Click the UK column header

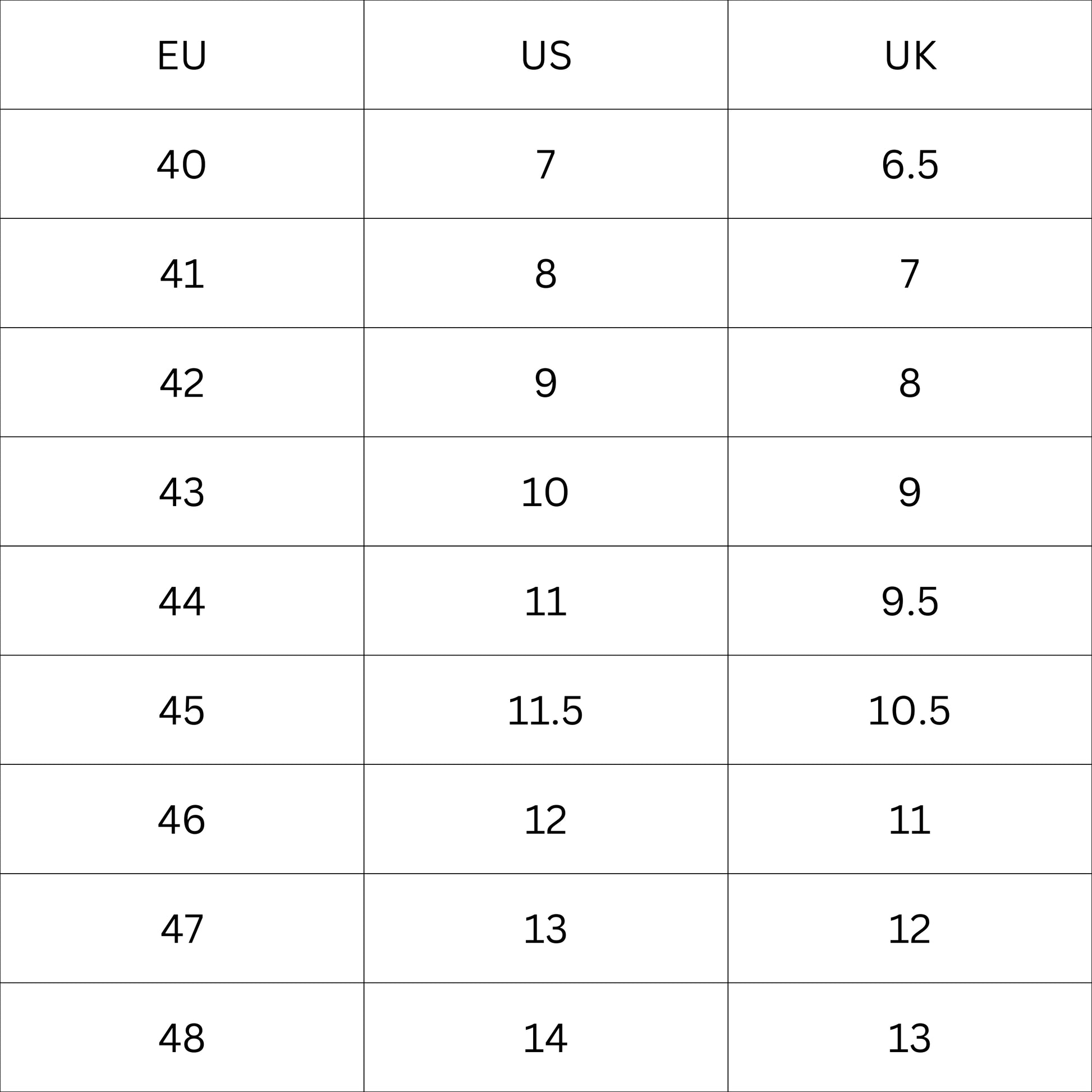coord(910,56)
